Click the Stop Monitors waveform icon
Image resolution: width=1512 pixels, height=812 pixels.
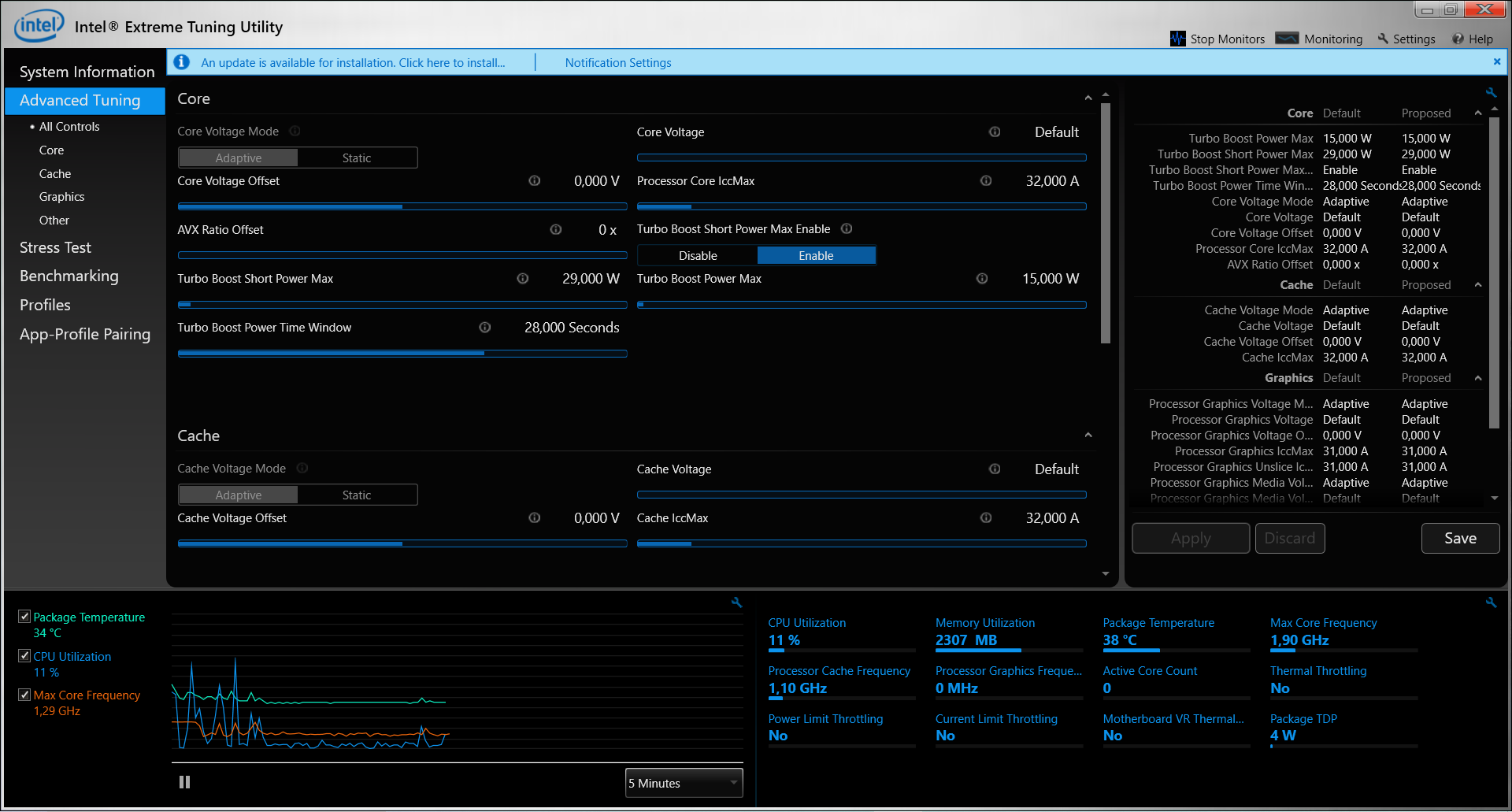(x=1177, y=39)
